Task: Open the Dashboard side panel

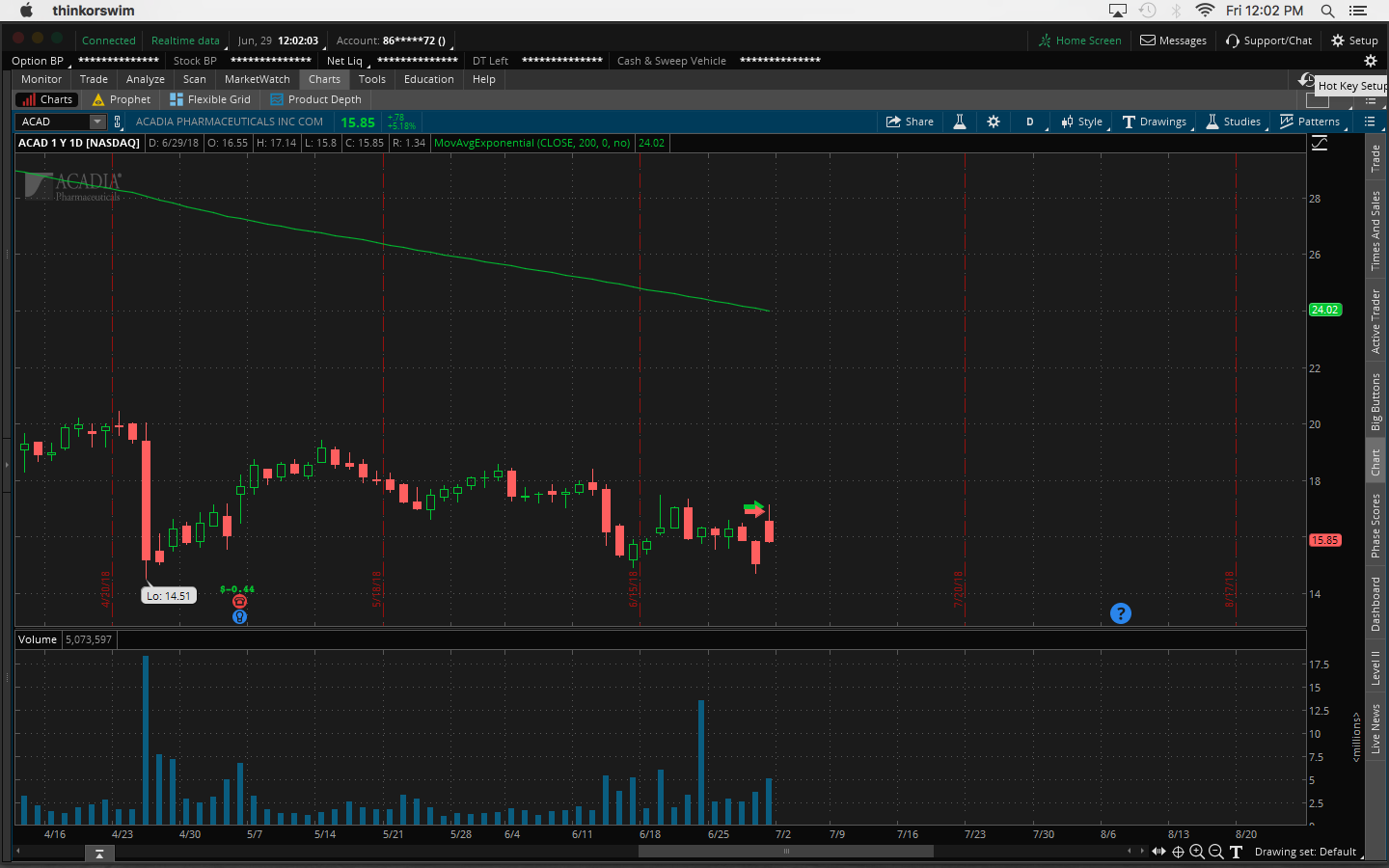Action: pos(1376,605)
